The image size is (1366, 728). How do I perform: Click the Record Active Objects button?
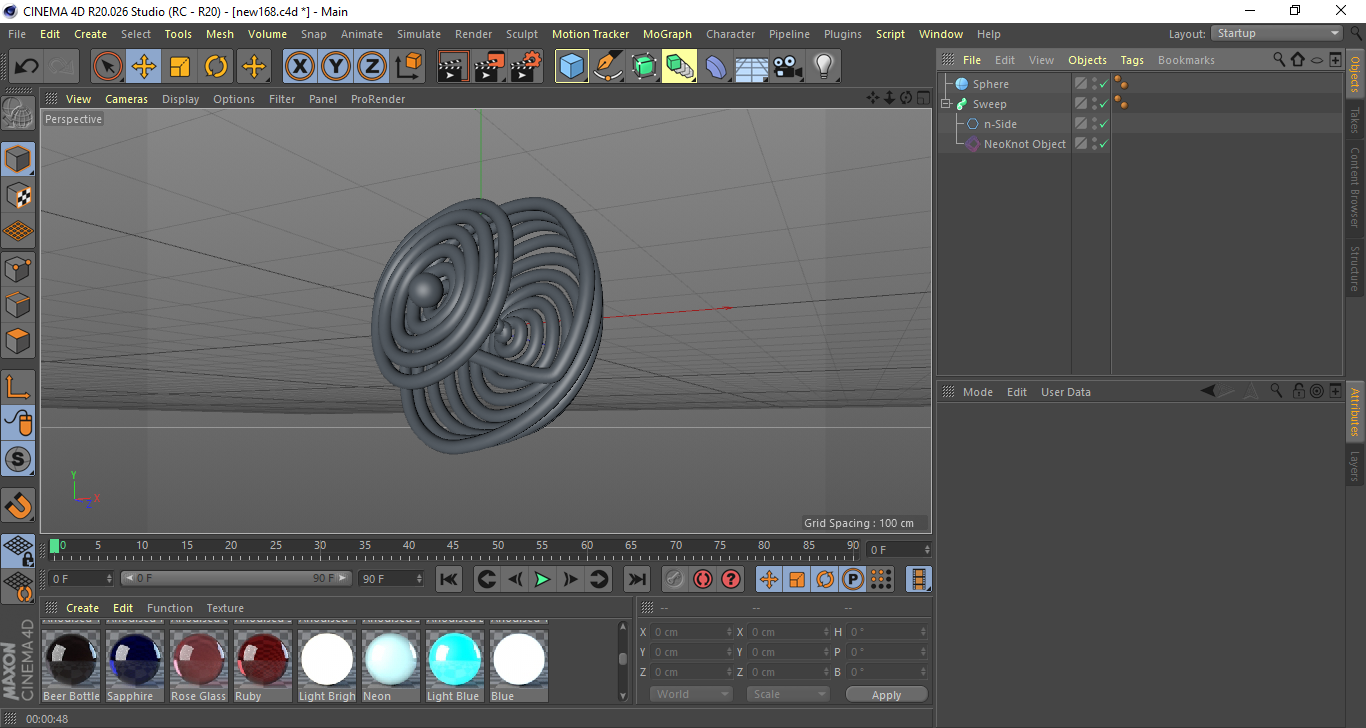point(675,579)
